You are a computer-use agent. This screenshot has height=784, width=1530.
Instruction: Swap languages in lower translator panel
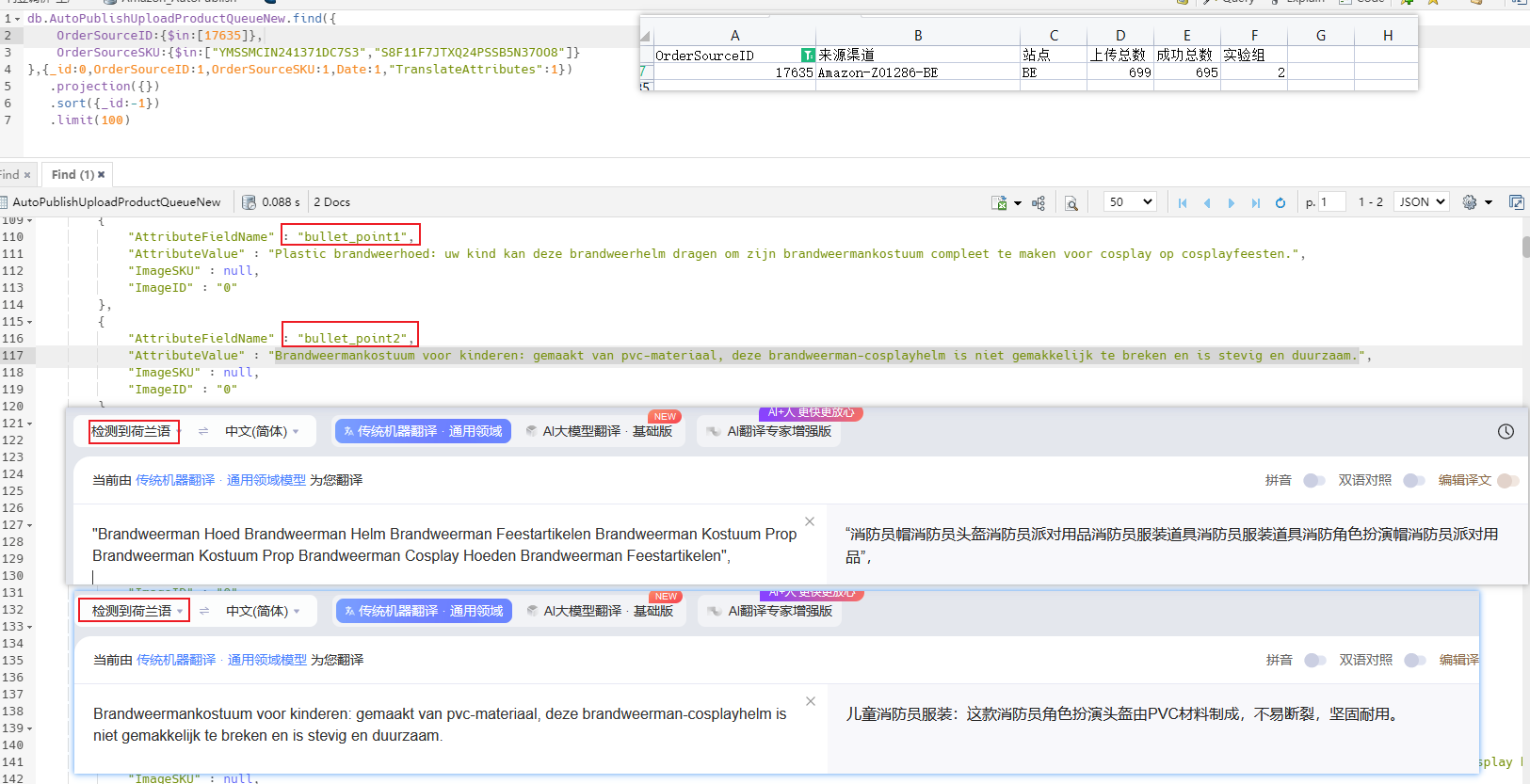pos(204,611)
